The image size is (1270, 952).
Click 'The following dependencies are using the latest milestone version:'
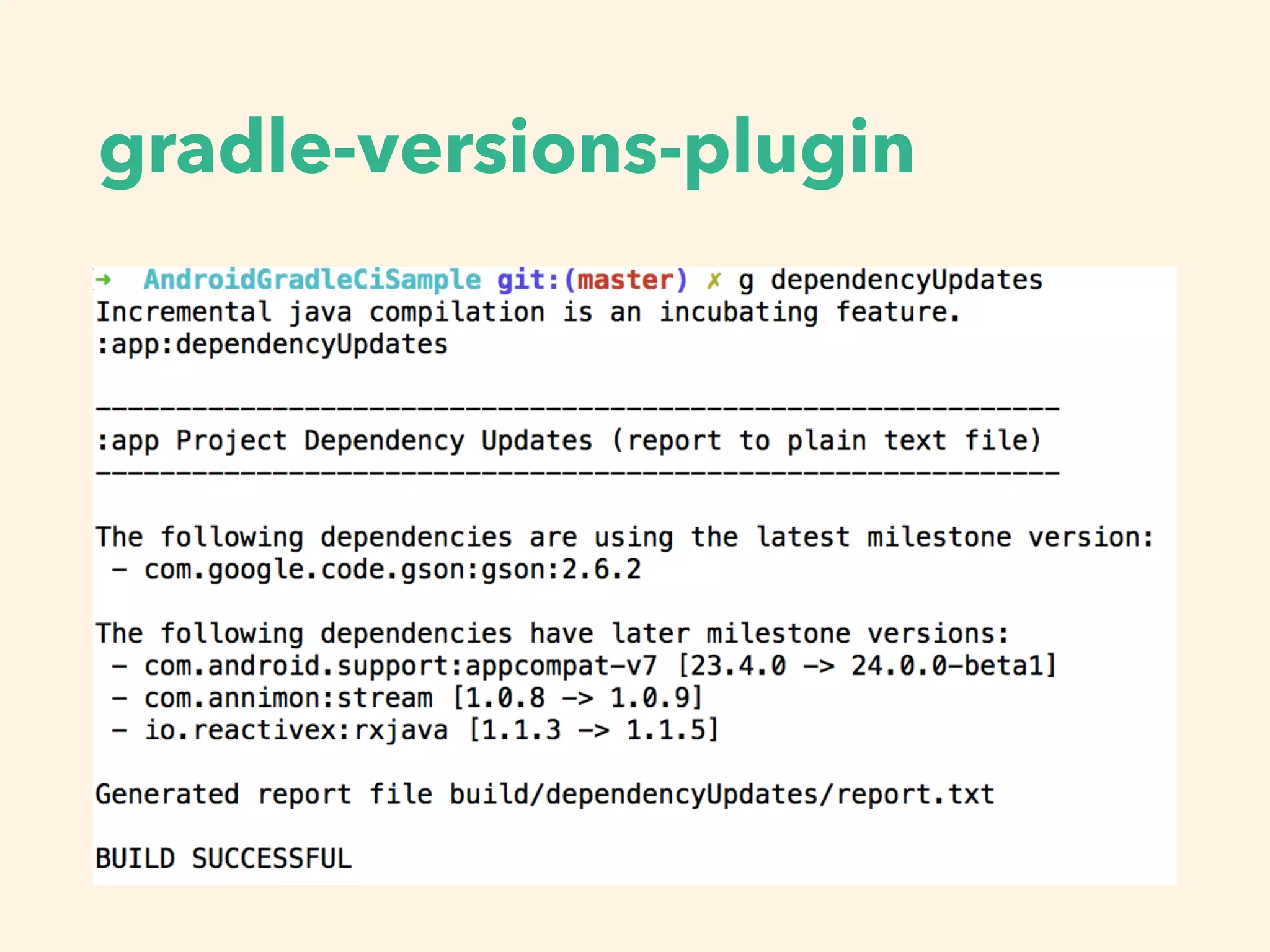[624, 537]
